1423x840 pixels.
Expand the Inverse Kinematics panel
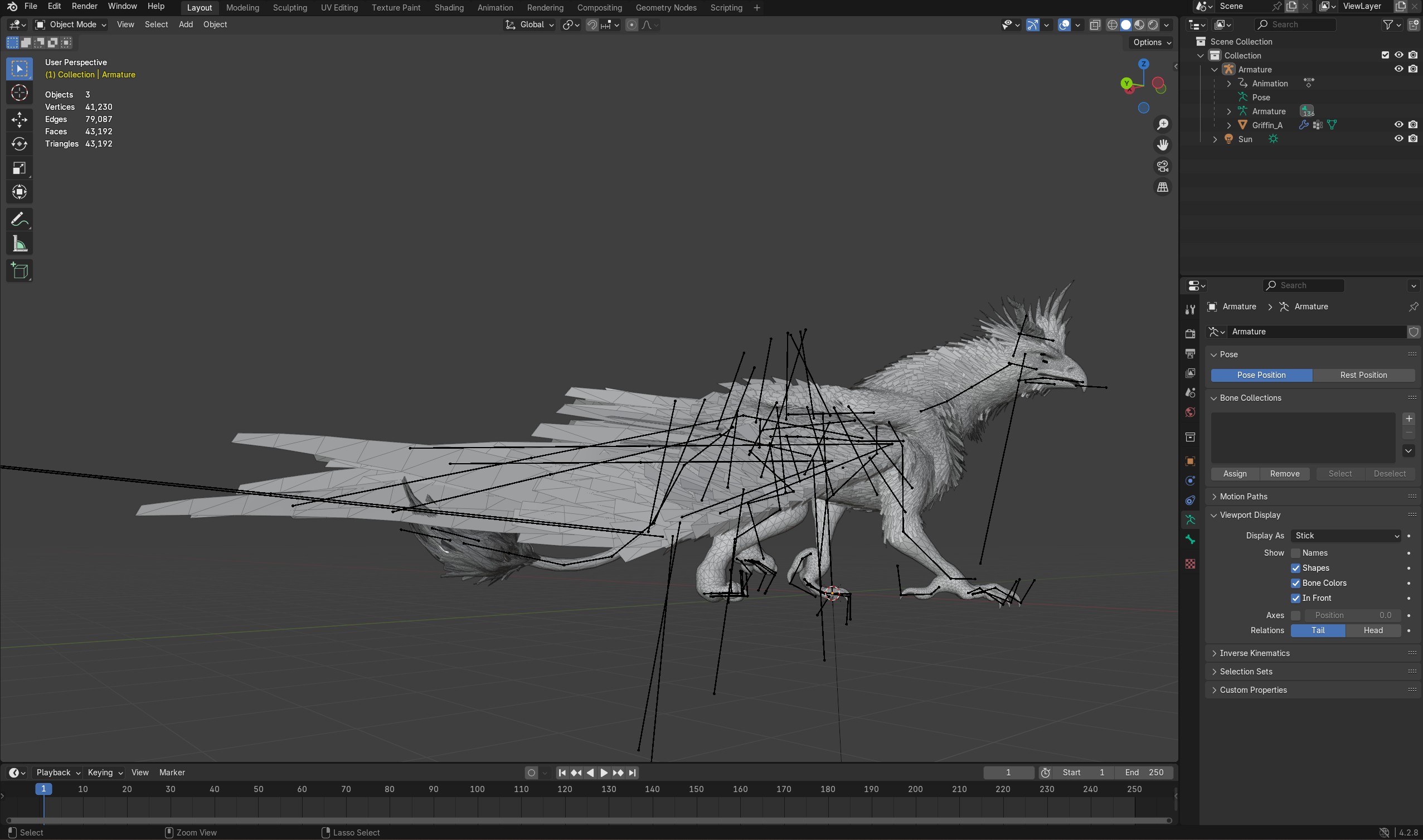(x=1254, y=653)
